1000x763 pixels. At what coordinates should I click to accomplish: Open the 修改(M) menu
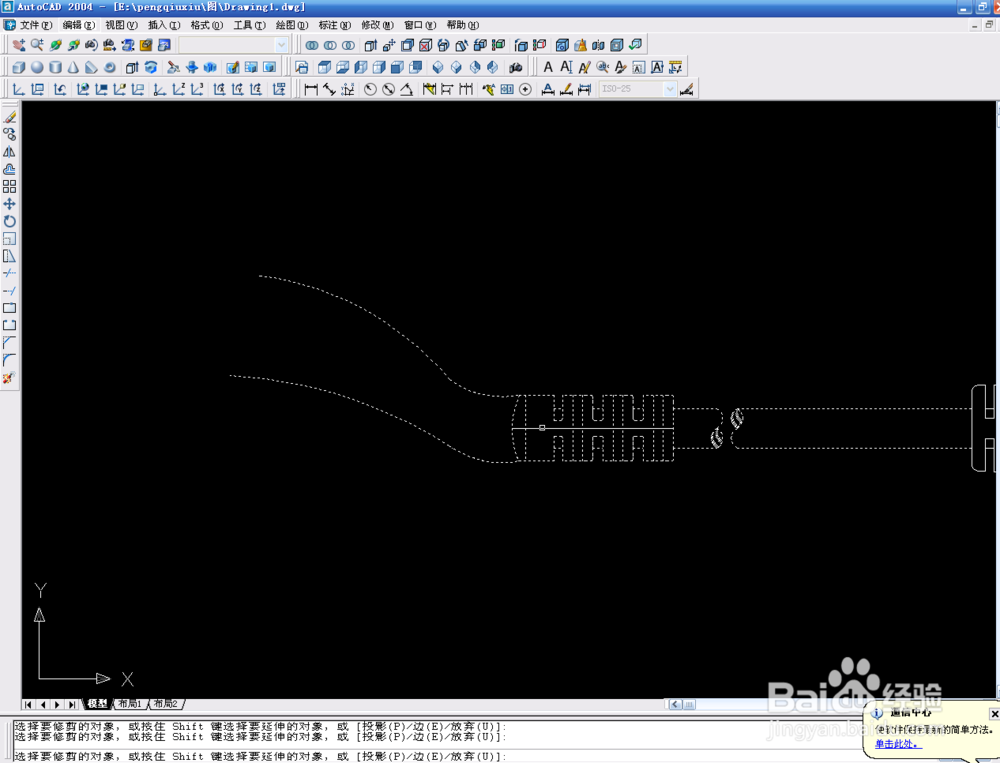(x=378, y=25)
